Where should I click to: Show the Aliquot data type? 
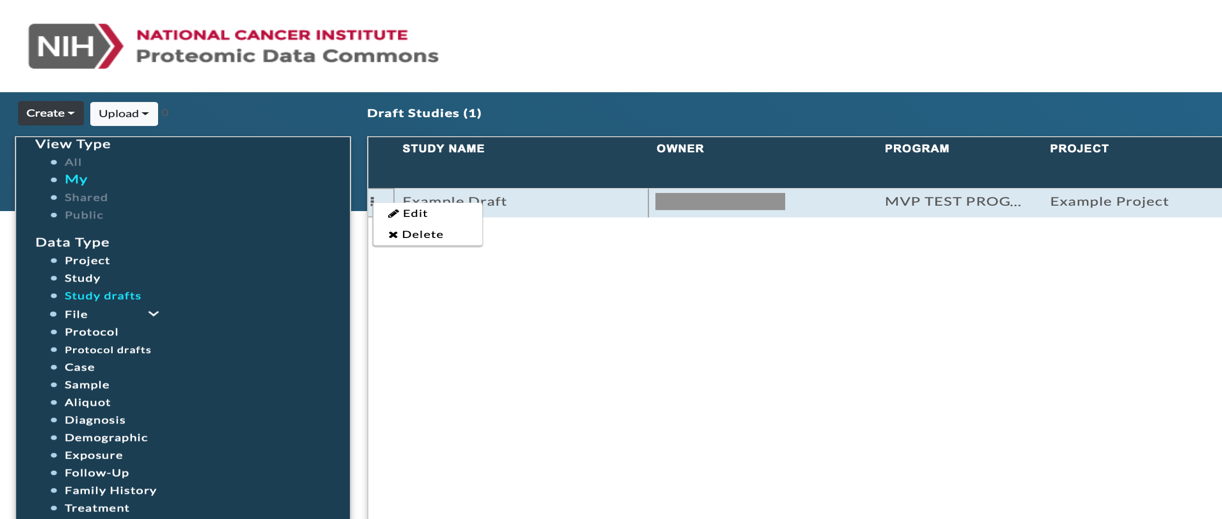tap(88, 403)
